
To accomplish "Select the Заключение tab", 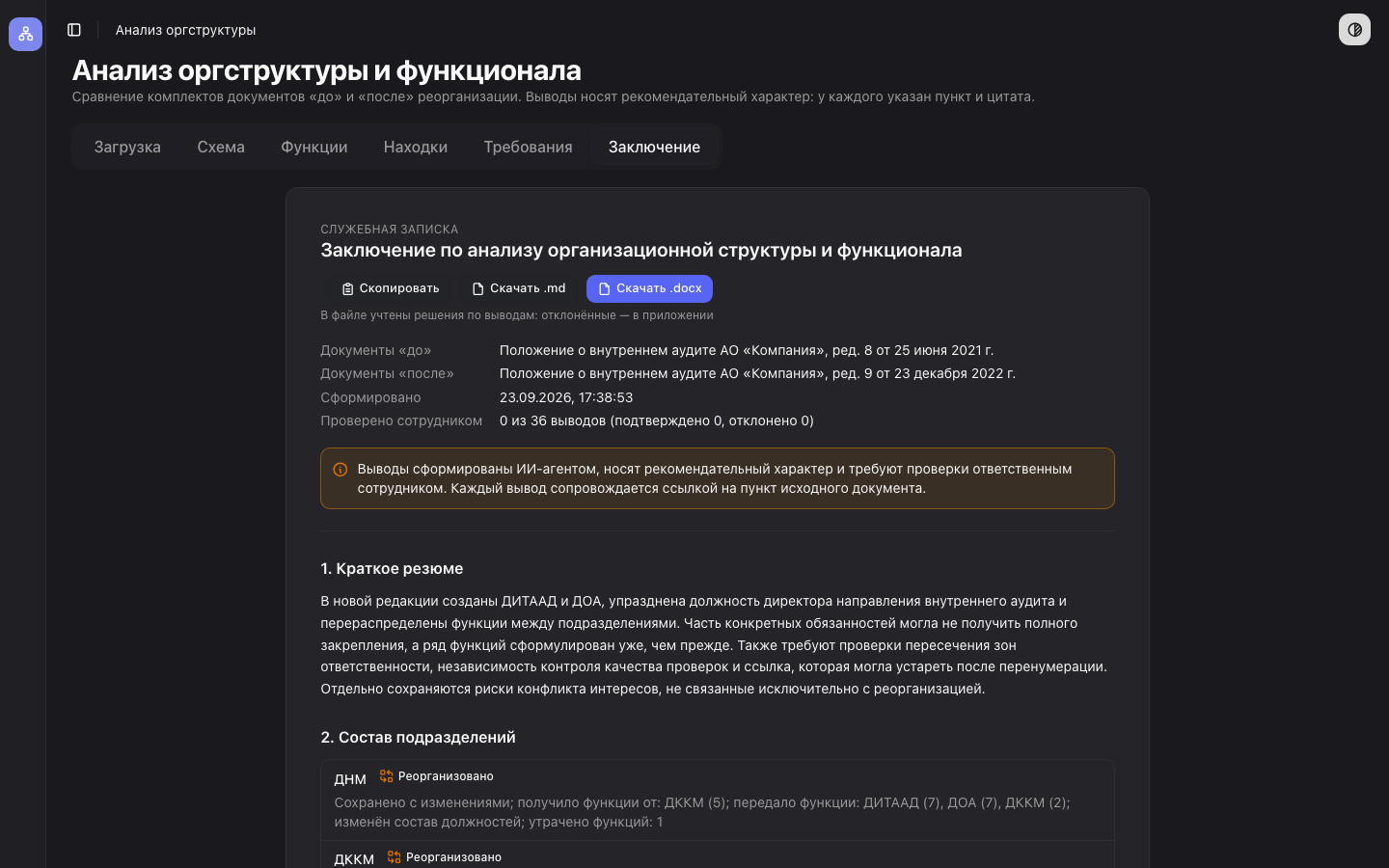I will point(654,147).
